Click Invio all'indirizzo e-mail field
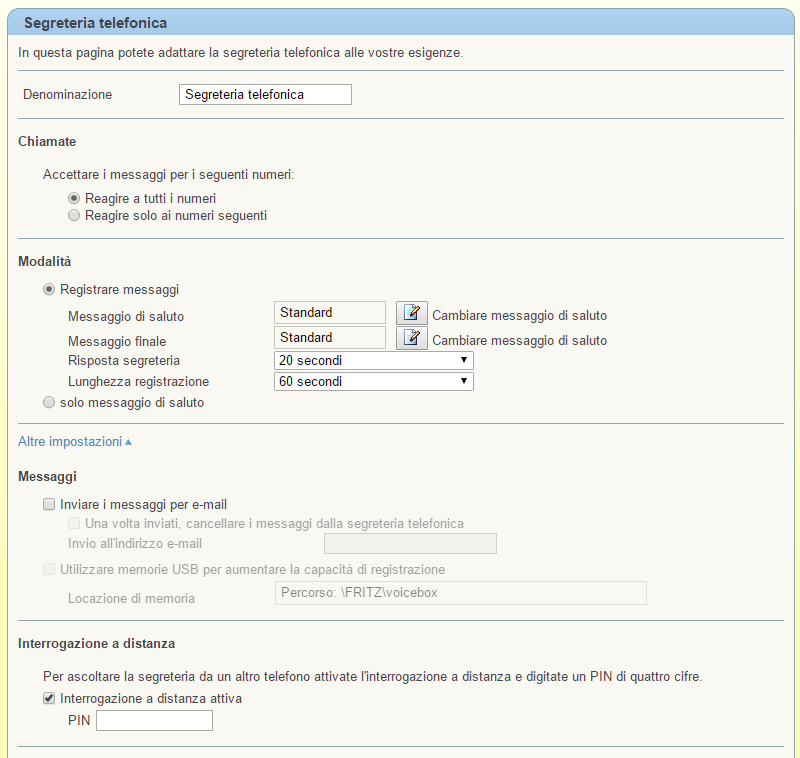The width and height of the screenshot is (800, 758). point(410,544)
